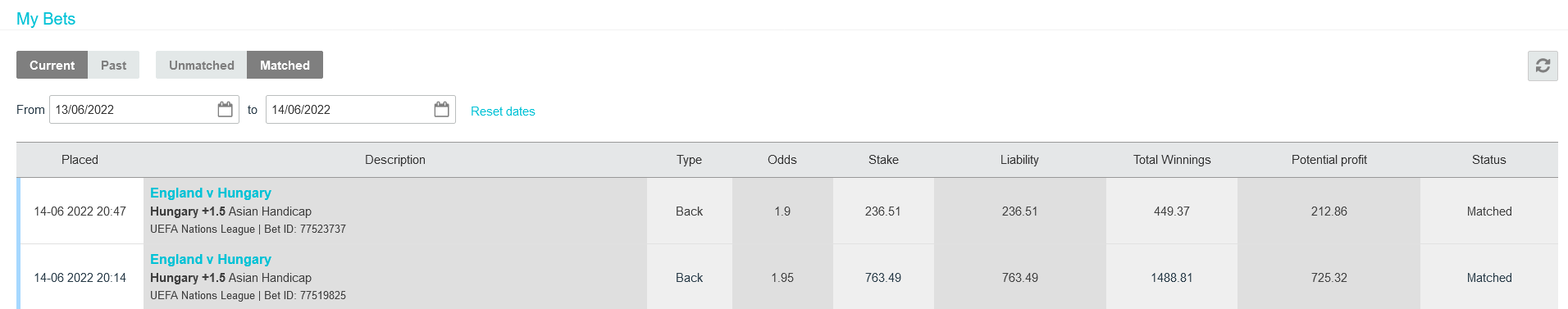The height and width of the screenshot is (309, 1568).
Task: Click the Status column header
Action: tap(1489, 160)
